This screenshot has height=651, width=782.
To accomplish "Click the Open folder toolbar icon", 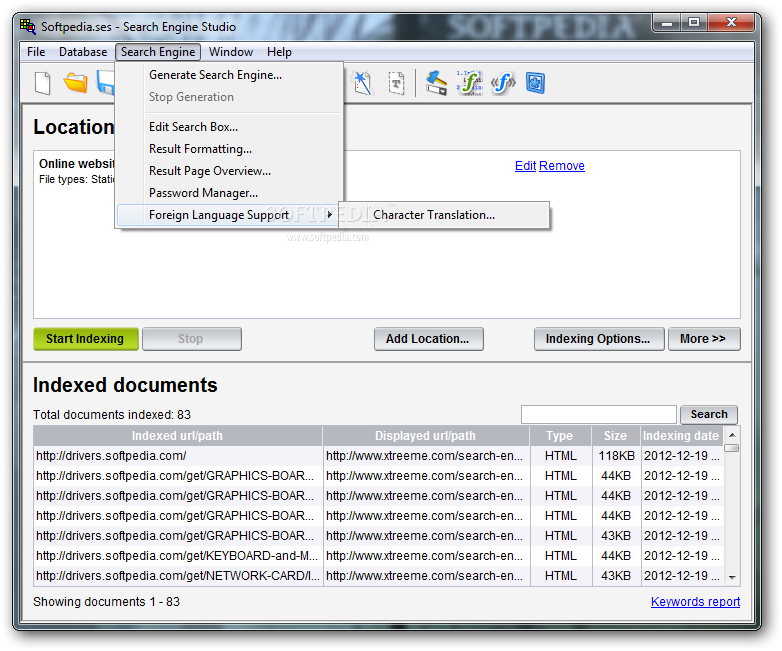I will (75, 83).
